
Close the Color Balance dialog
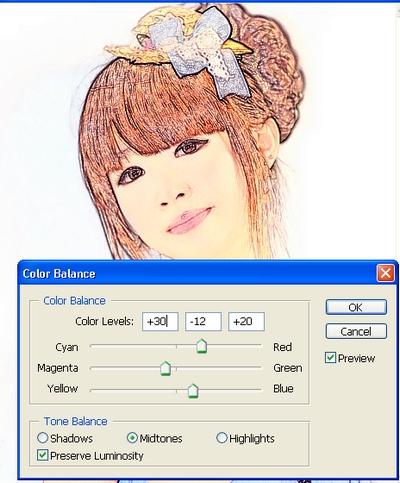(x=385, y=273)
